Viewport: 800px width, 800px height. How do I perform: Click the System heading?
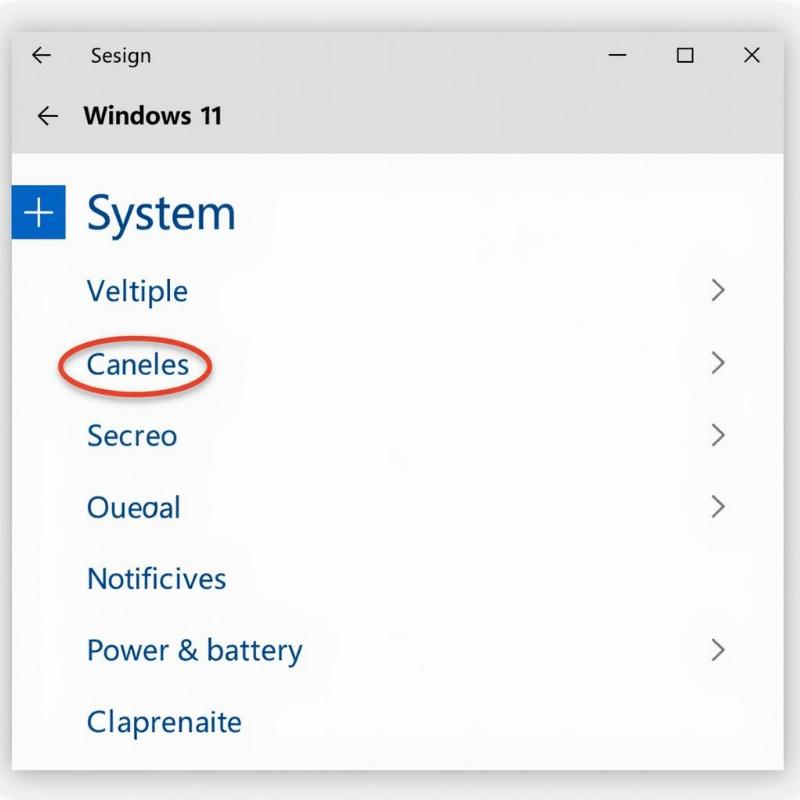point(161,211)
